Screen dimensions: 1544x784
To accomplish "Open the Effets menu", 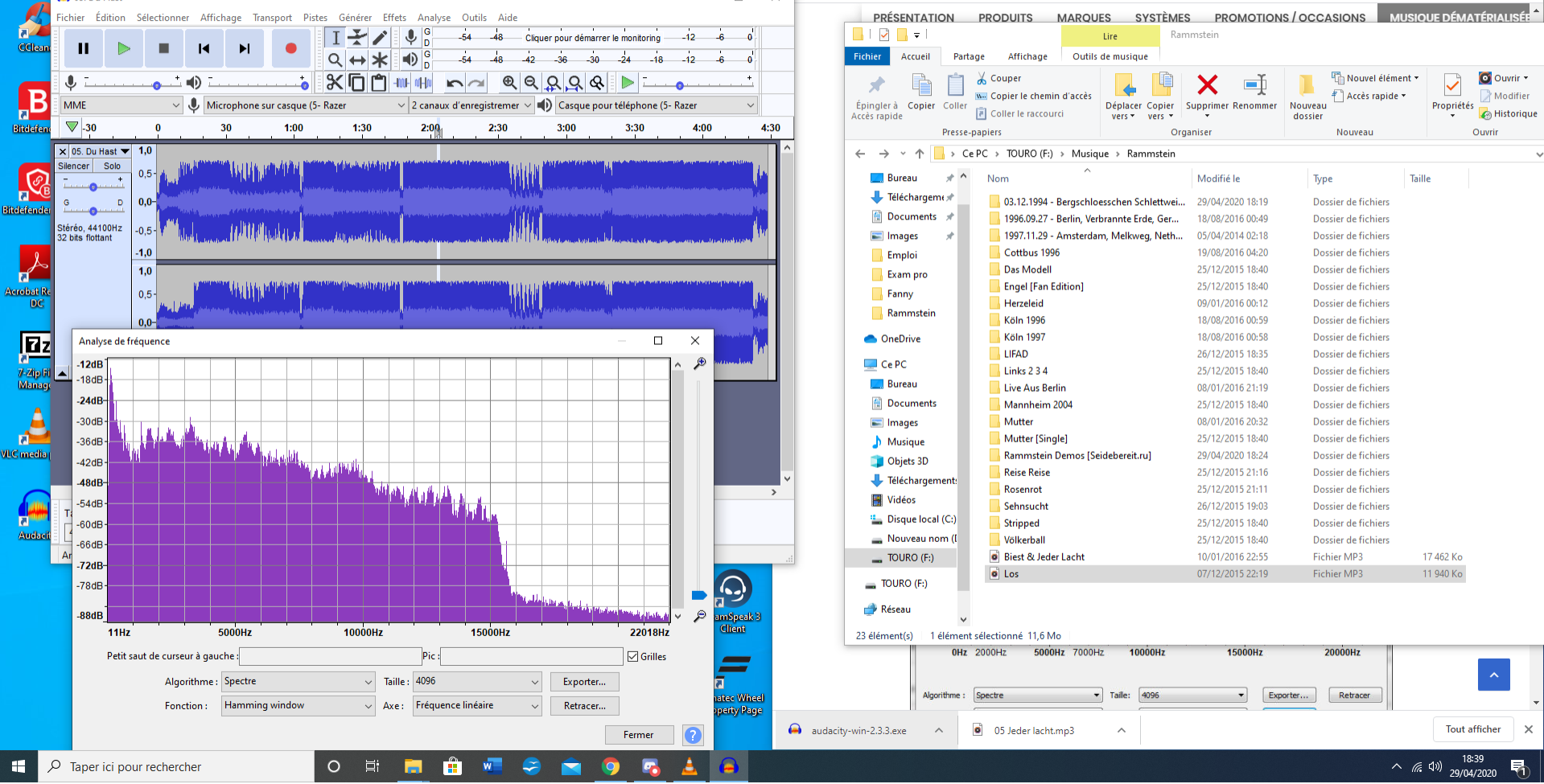I will [394, 18].
